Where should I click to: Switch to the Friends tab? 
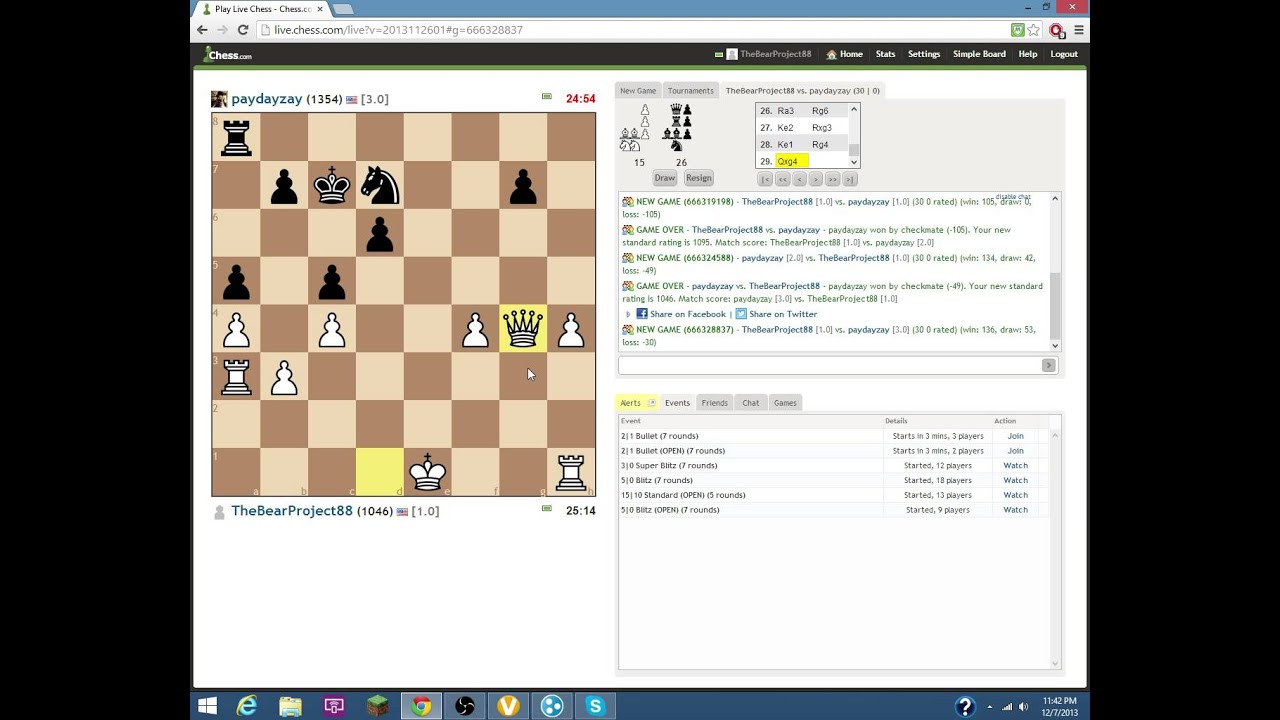714,403
